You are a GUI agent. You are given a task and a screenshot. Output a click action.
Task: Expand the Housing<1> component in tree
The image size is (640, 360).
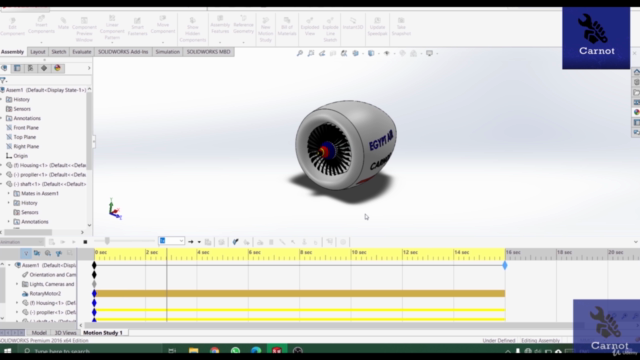coord(1,165)
